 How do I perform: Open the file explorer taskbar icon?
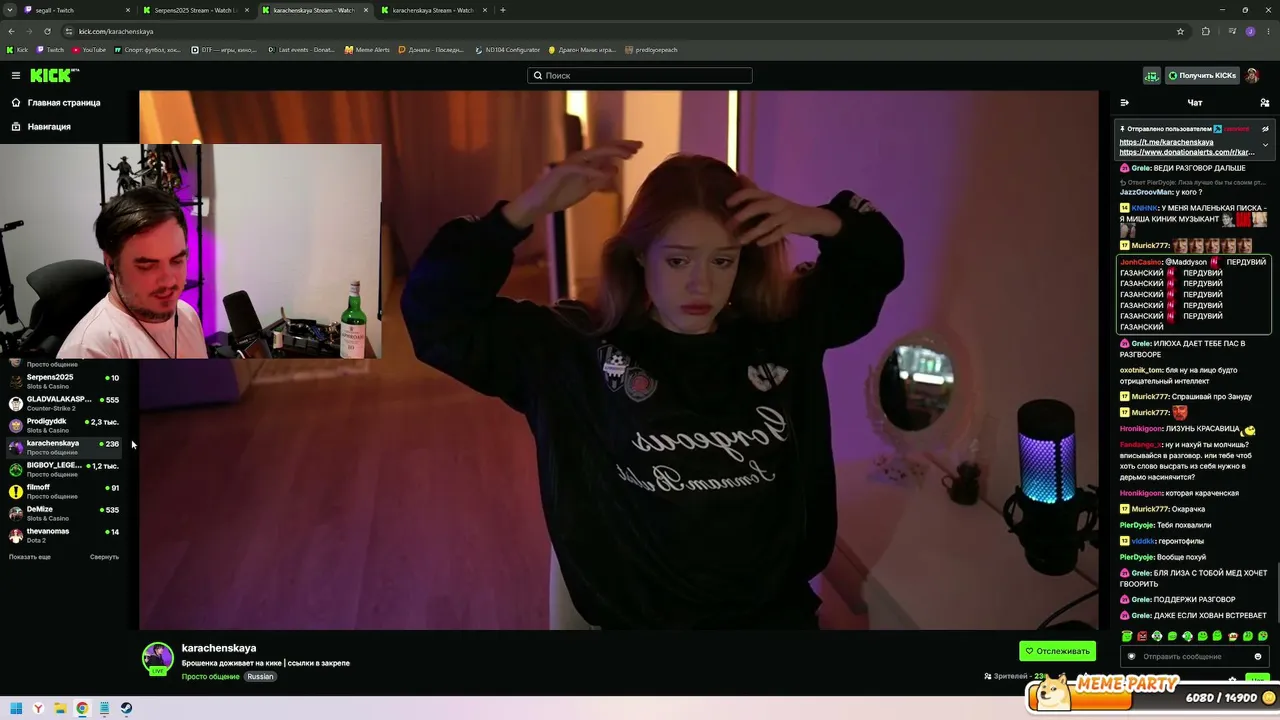(60, 708)
